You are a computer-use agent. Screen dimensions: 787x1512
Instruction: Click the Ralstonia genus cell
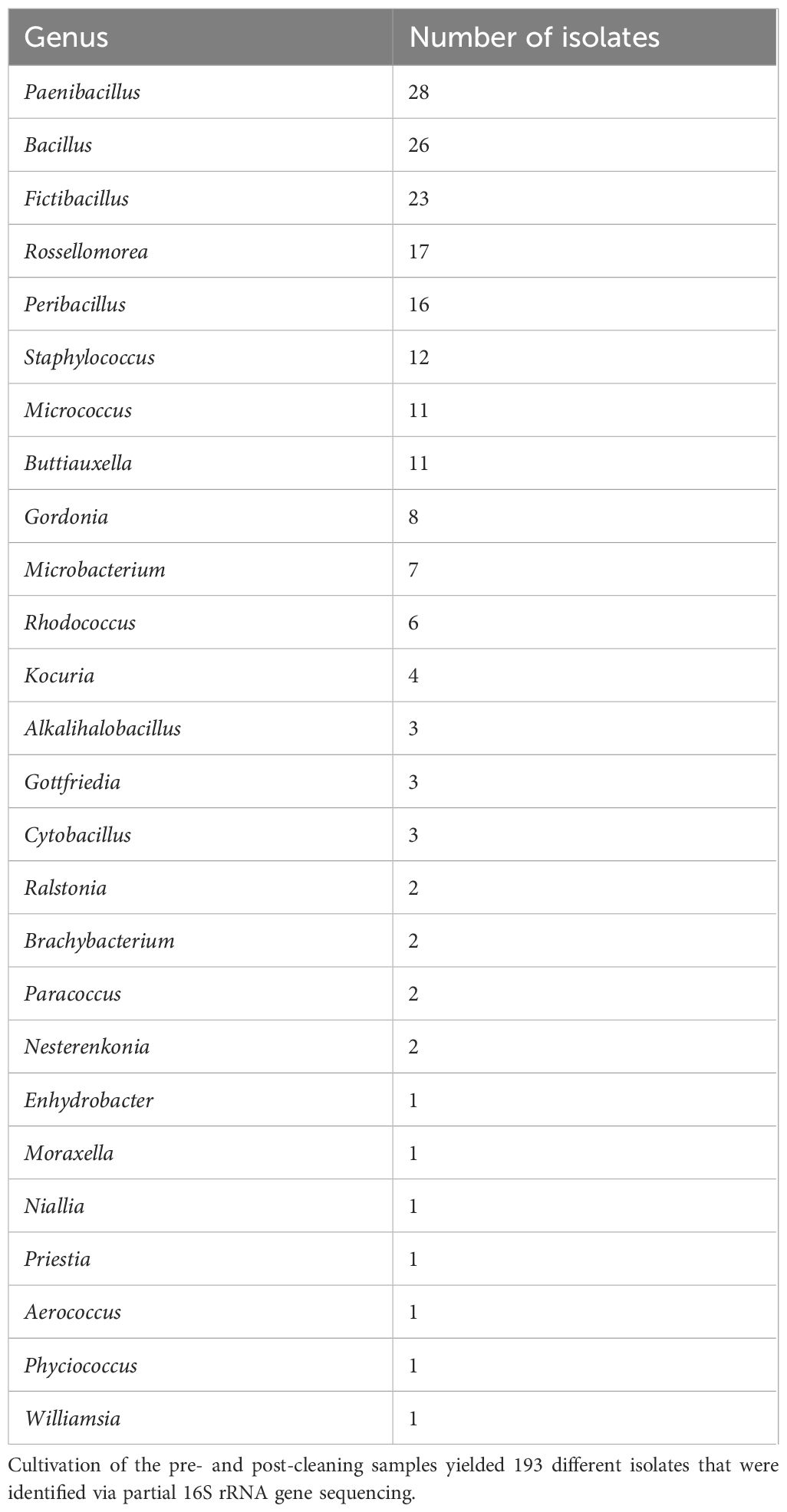pyautogui.click(x=65, y=888)
